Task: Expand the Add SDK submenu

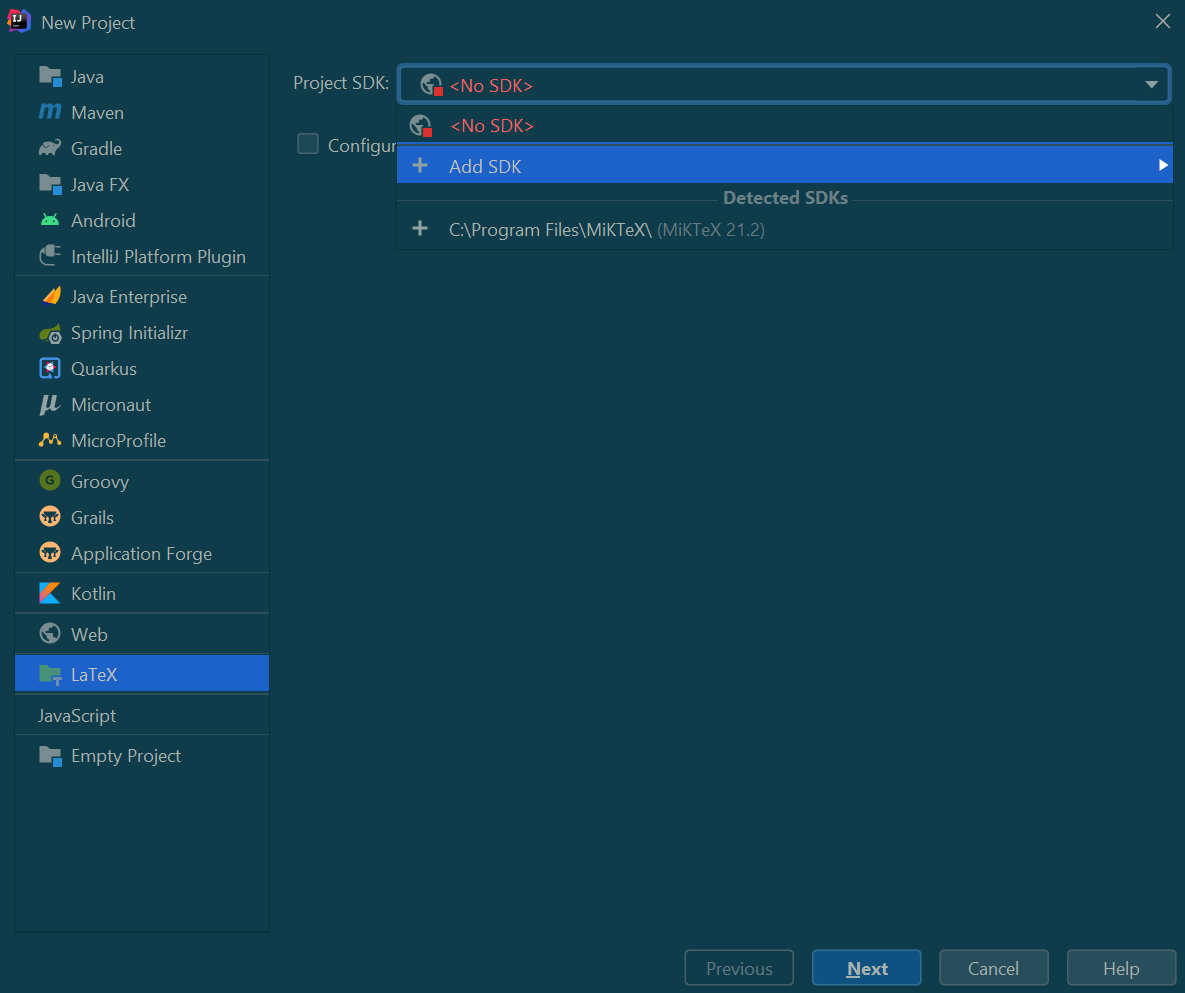Action: (x=1163, y=166)
